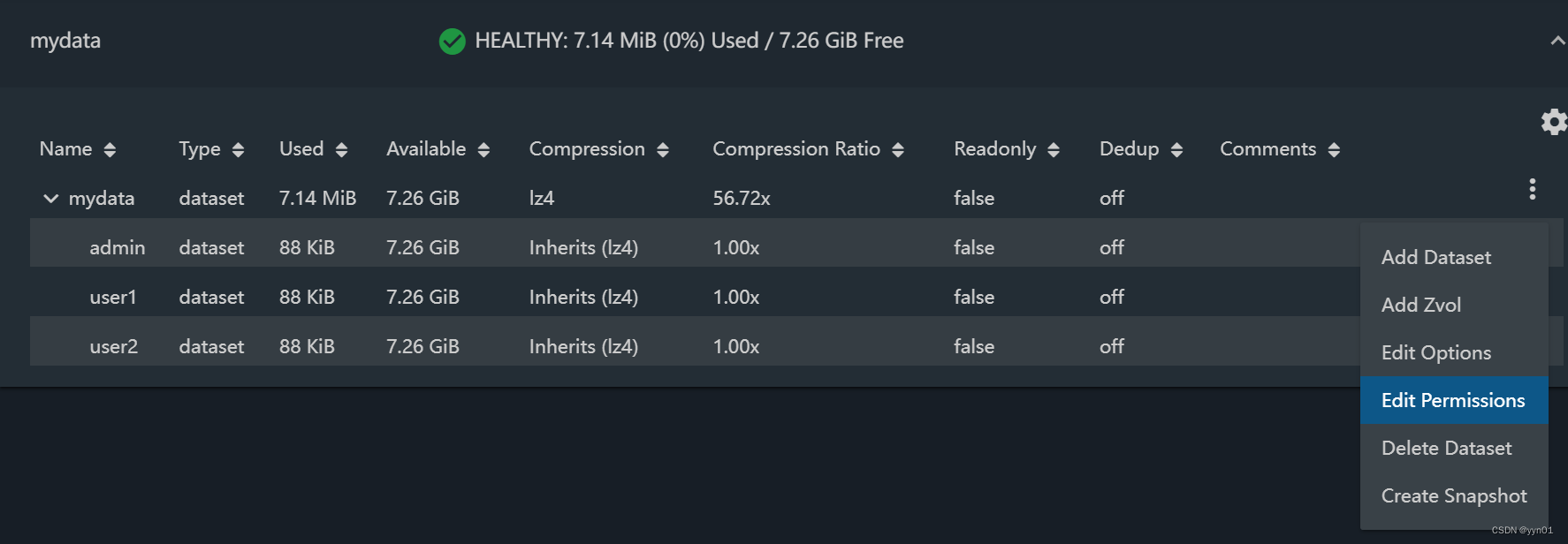The height and width of the screenshot is (544, 1568).
Task: Click the admin dataset name
Action: pos(117,247)
